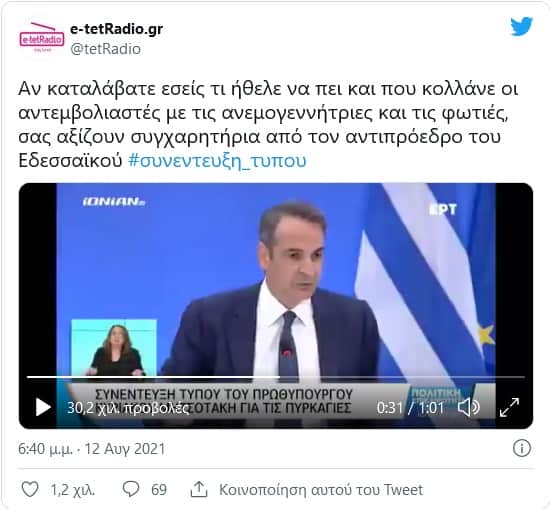550x509 pixels.
Task: Open the @tetRadio handle
Action: [x=106, y=49]
